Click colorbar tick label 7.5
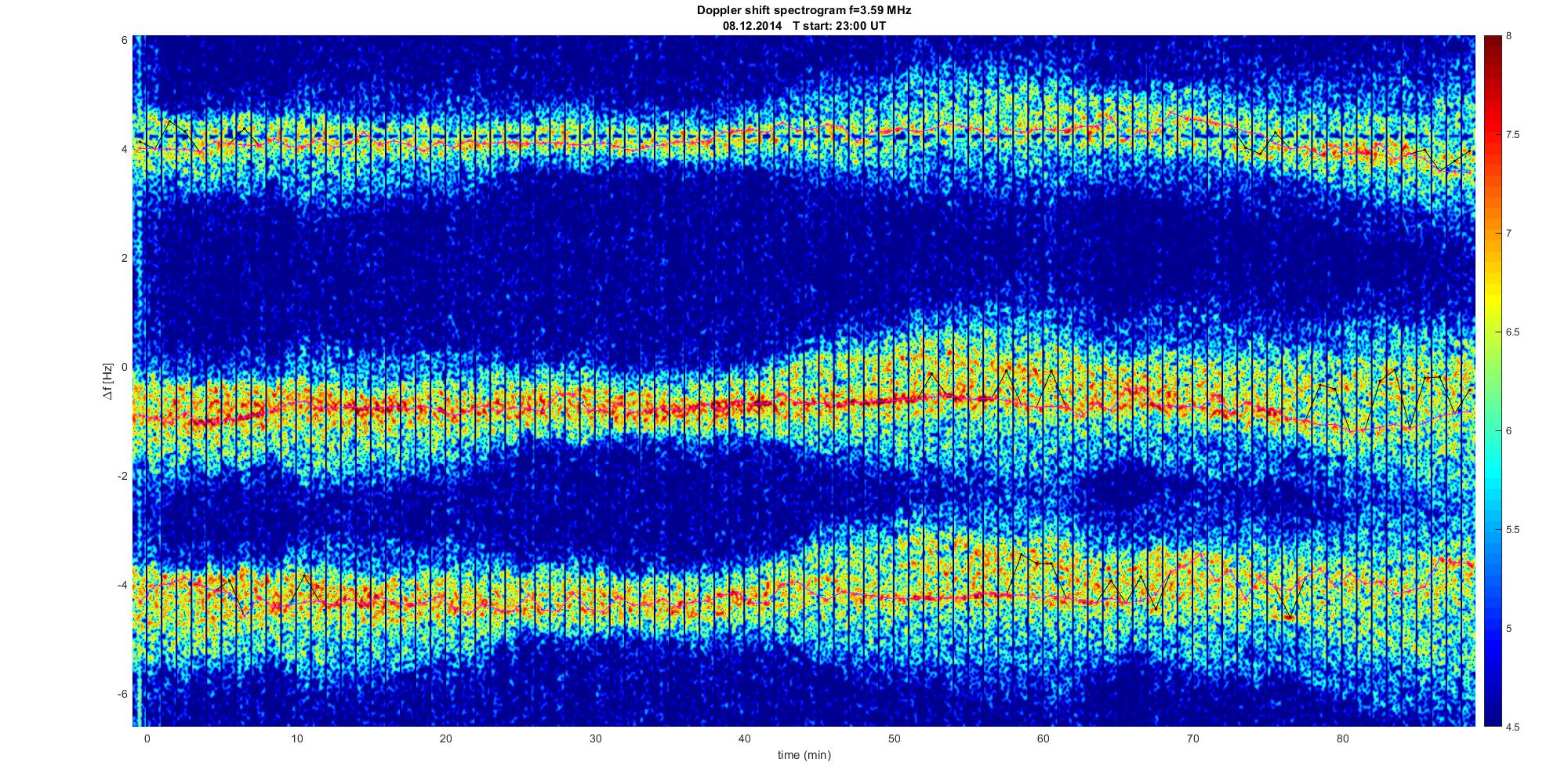This screenshot has width=1568, height=780. [1512, 135]
